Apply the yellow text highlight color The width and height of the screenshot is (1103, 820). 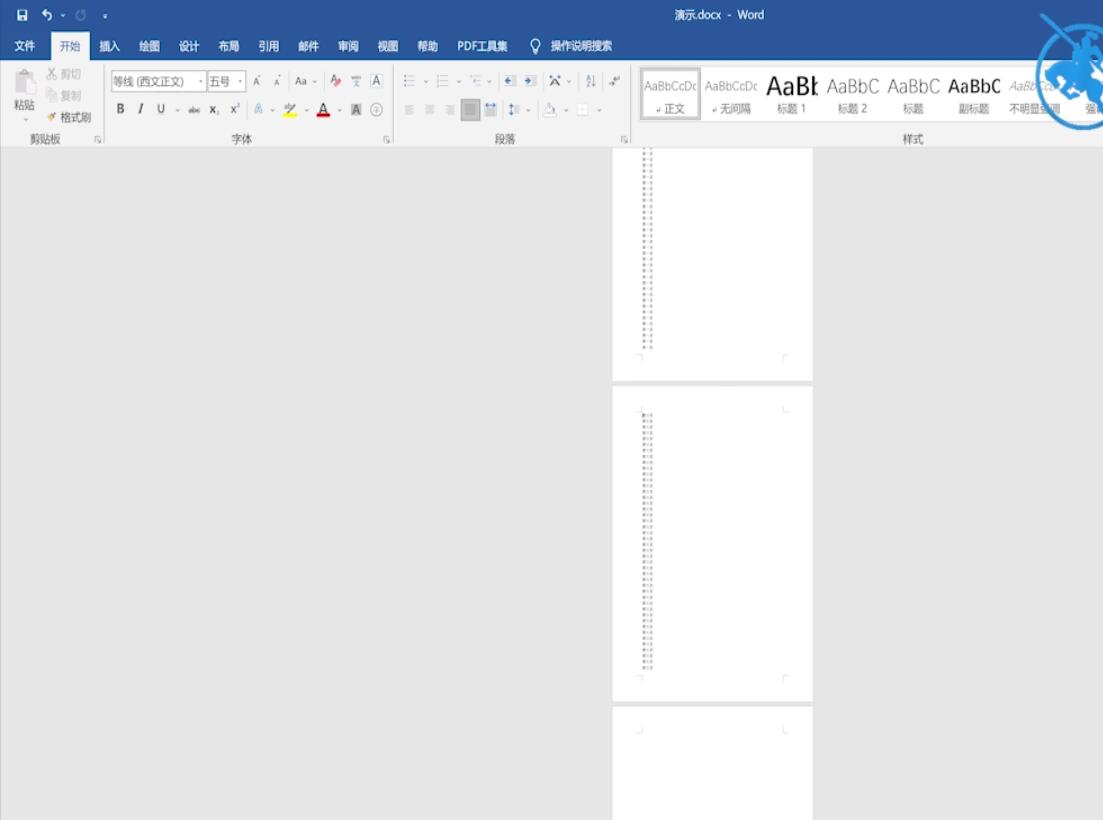(290, 110)
